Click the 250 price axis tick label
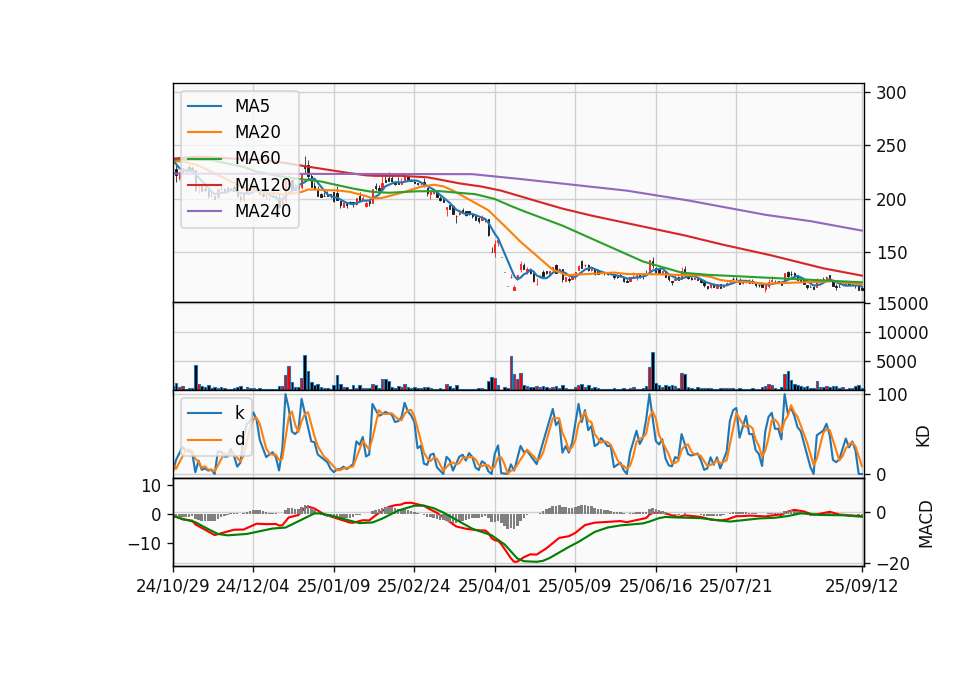The width and height of the screenshot is (960, 690). pos(891,146)
